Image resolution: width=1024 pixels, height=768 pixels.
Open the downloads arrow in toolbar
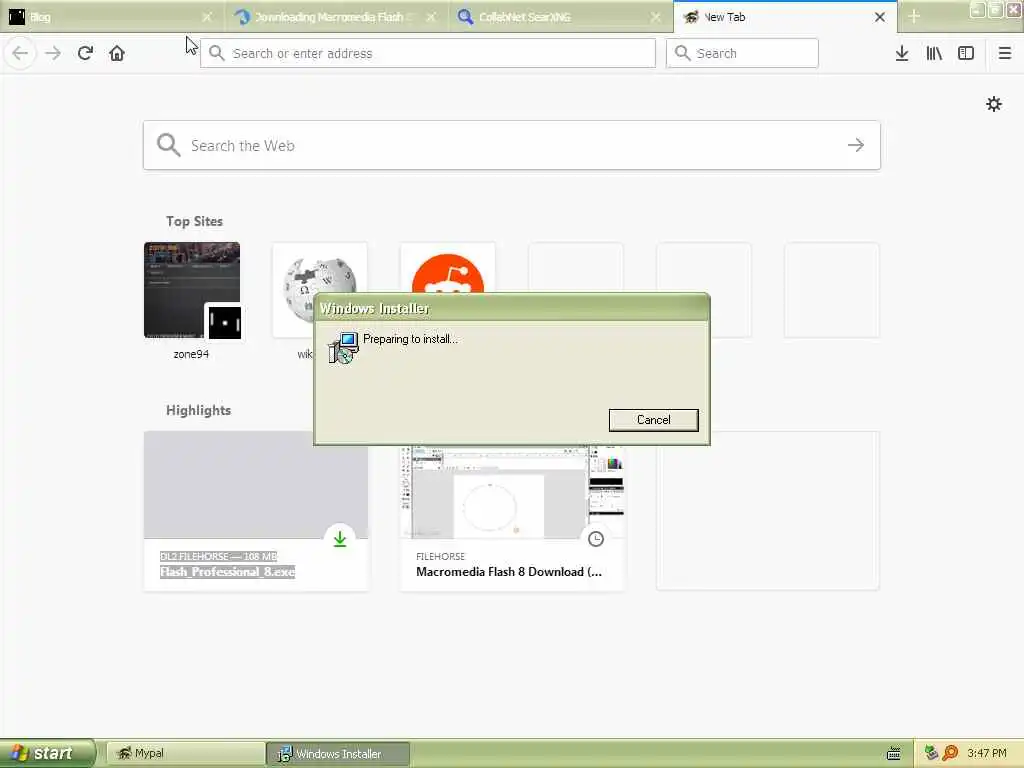[902, 53]
